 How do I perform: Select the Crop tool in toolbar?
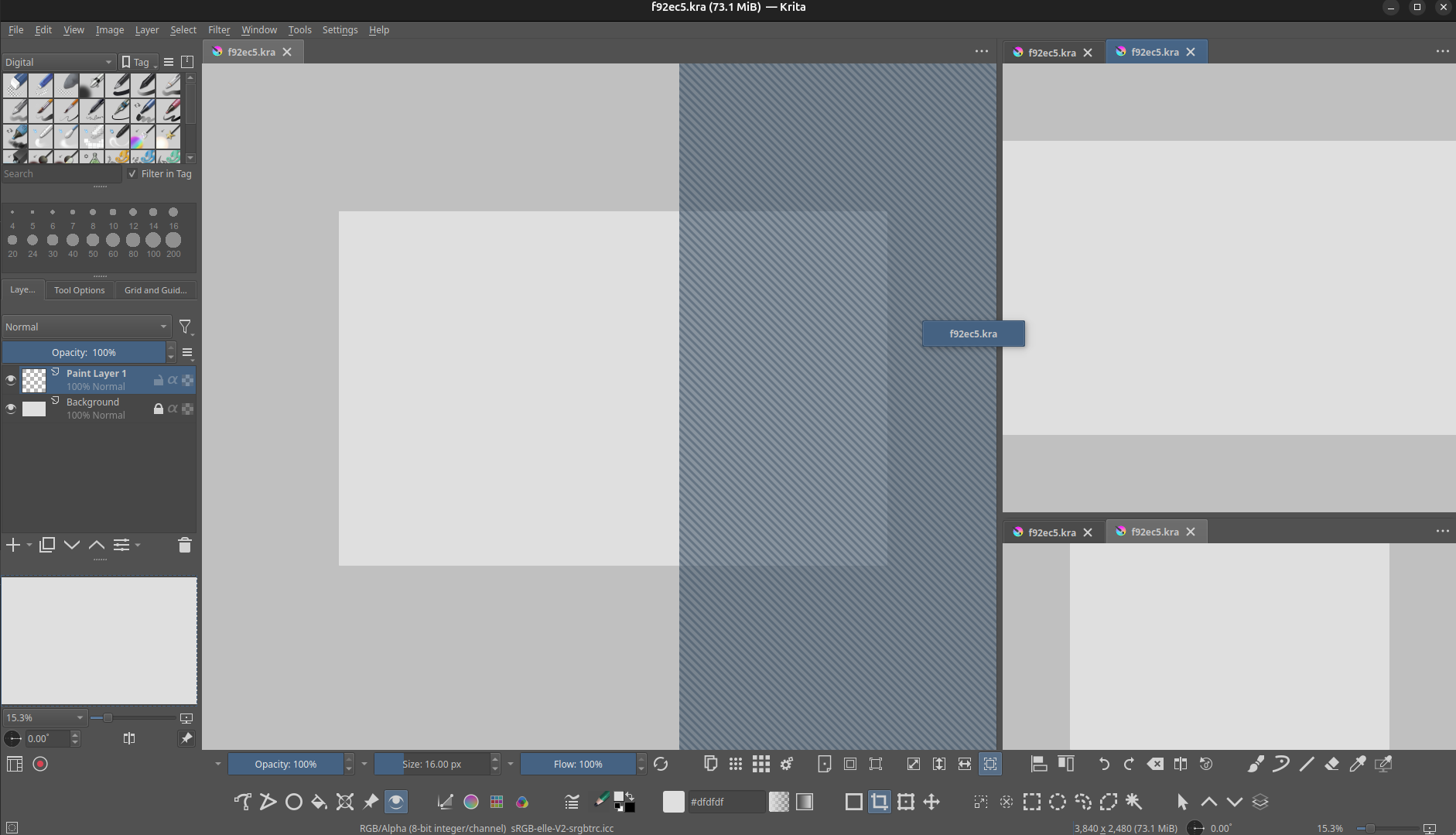click(x=880, y=802)
